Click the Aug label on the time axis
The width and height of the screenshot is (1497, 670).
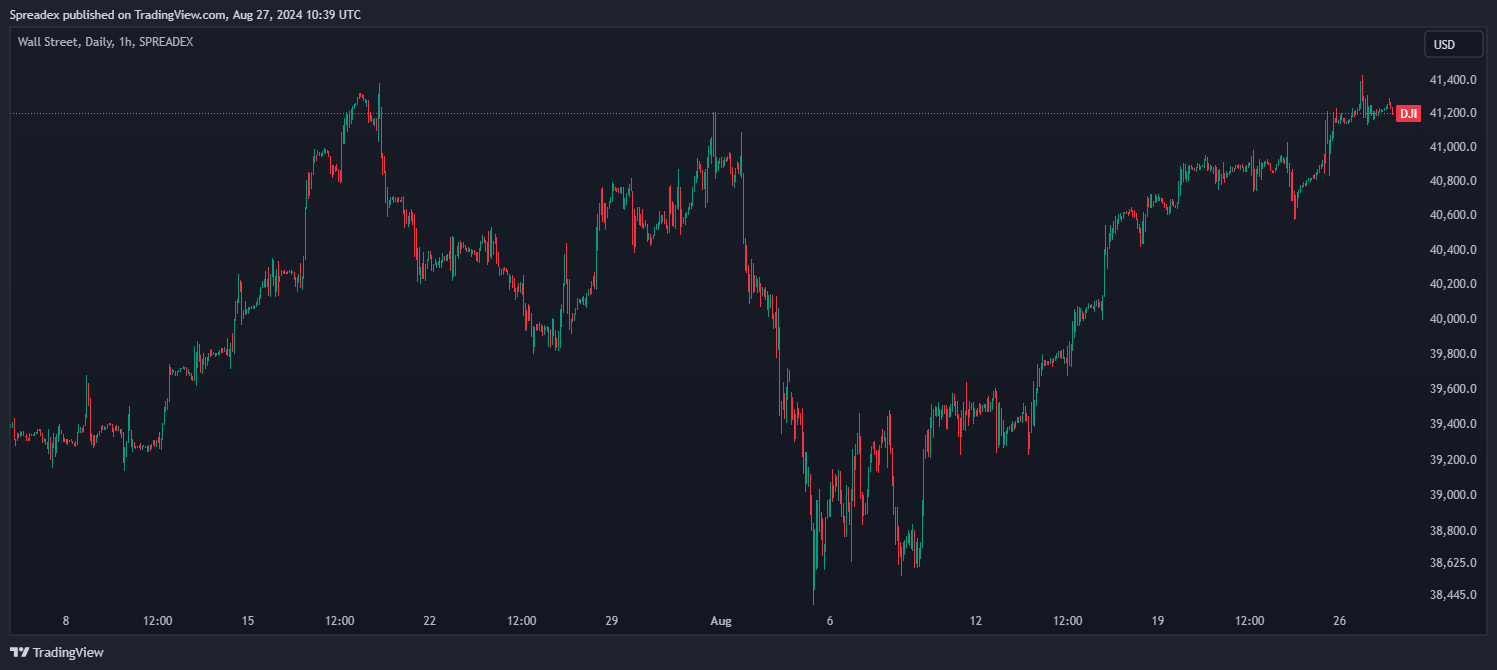(x=721, y=621)
